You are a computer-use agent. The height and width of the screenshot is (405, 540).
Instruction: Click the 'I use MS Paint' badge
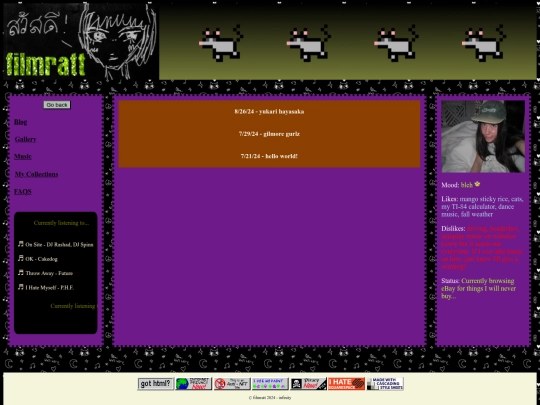pos(270,384)
